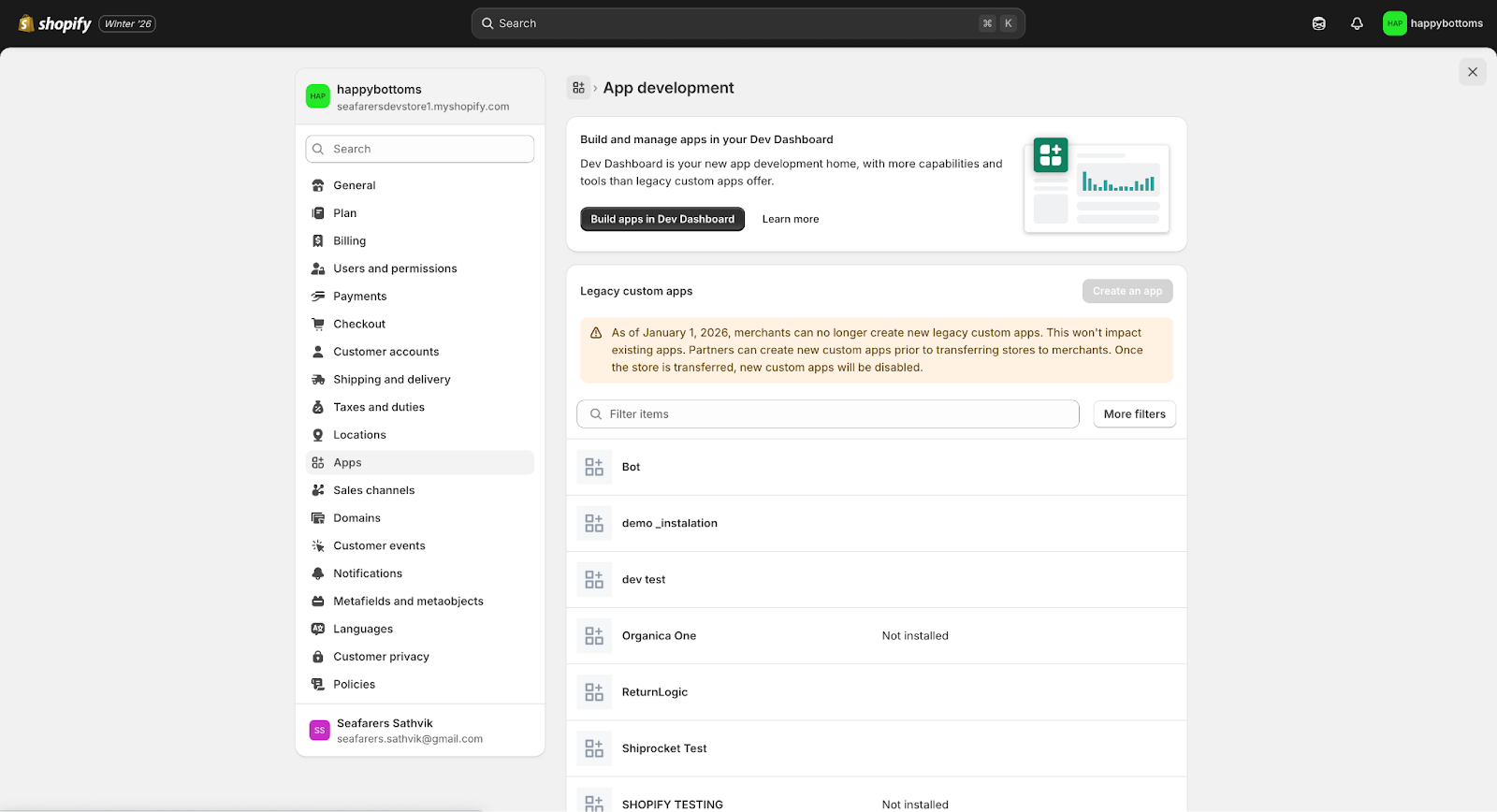The height and width of the screenshot is (812, 1497).
Task: Click the Dev Dashboard illustration thumbnail
Action: click(x=1097, y=184)
